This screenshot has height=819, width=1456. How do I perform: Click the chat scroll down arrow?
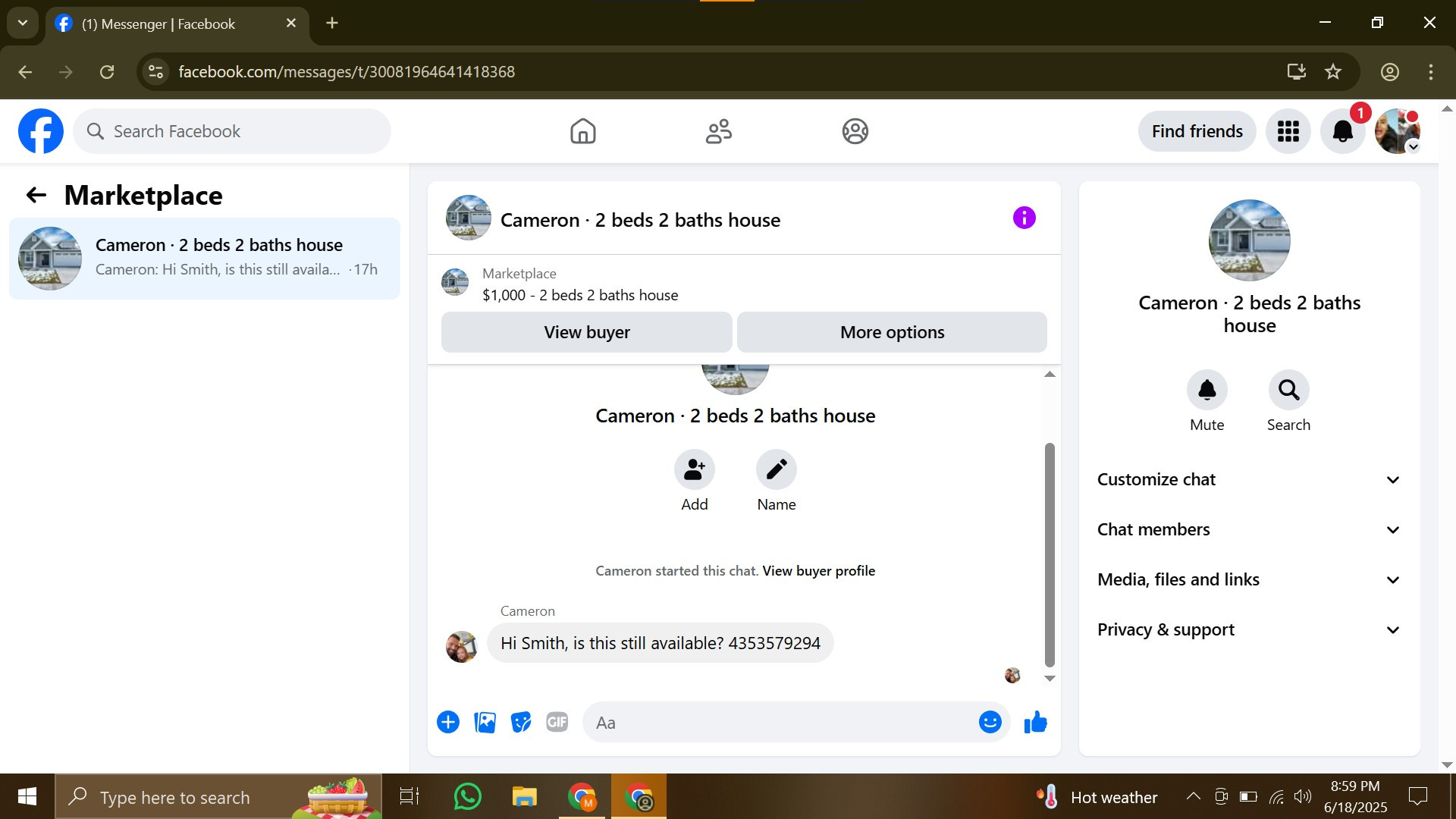tap(1050, 679)
